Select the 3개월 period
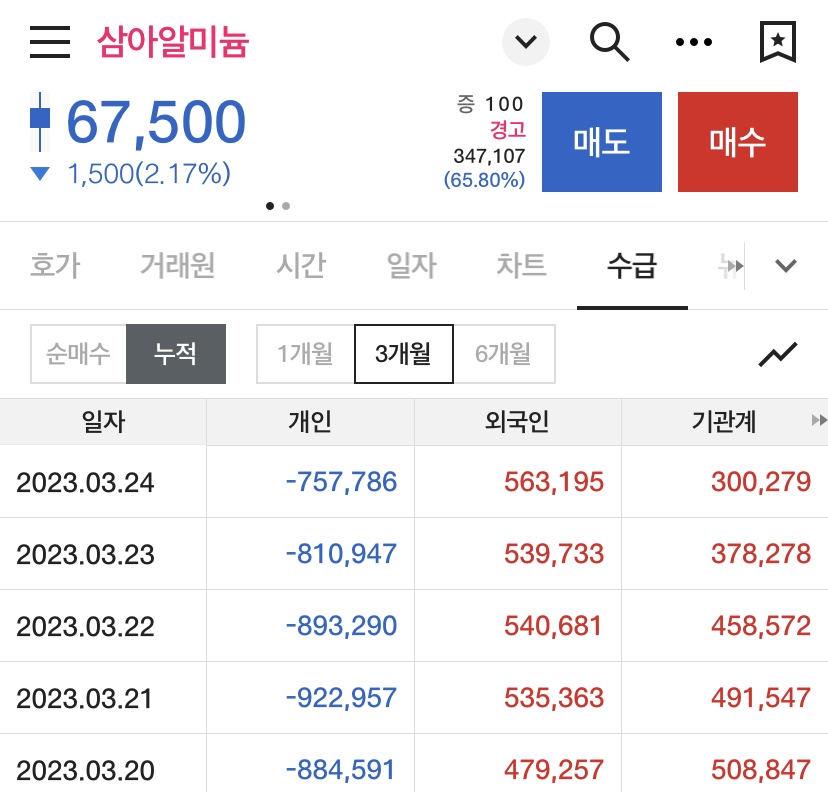This screenshot has height=792, width=828. pyautogui.click(x=403, y=354)
